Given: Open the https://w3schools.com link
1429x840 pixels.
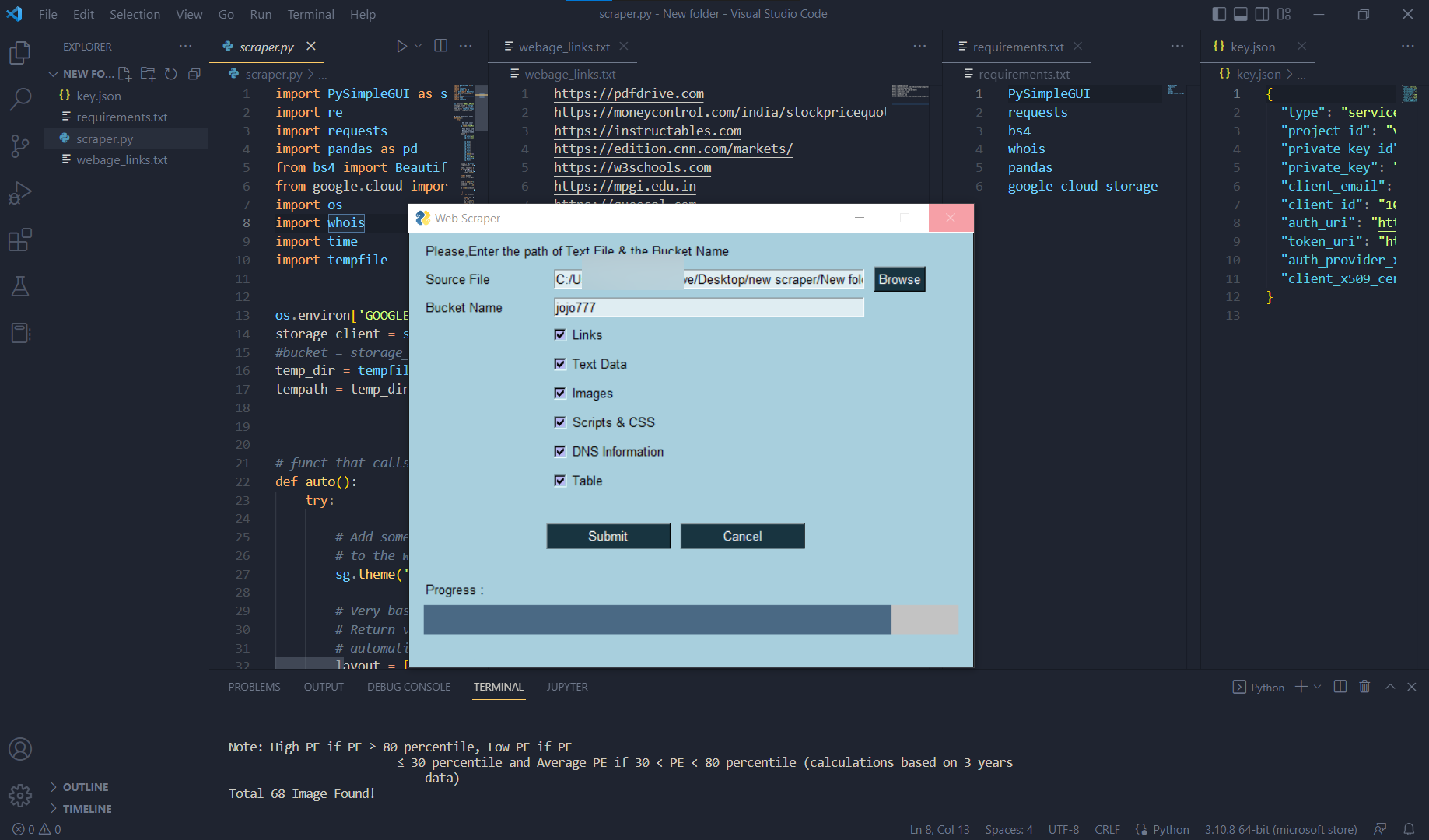Looking at the screenshot, I should point(632,167).
